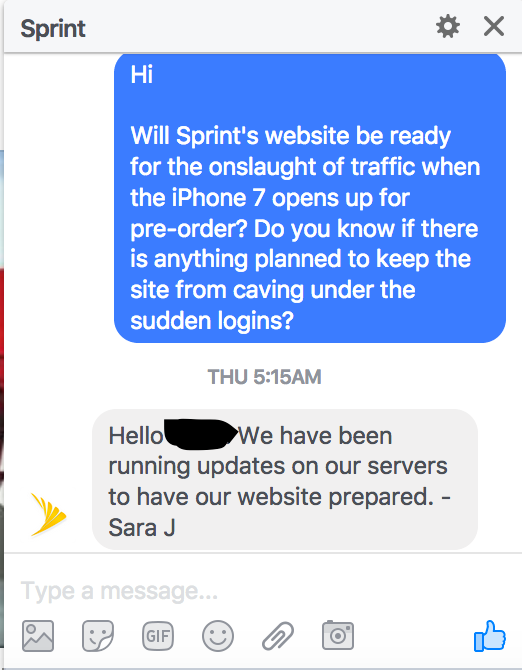Click the chat header bar
The height and width of the screenshot is (670, 522).
[x=263, y=26]
